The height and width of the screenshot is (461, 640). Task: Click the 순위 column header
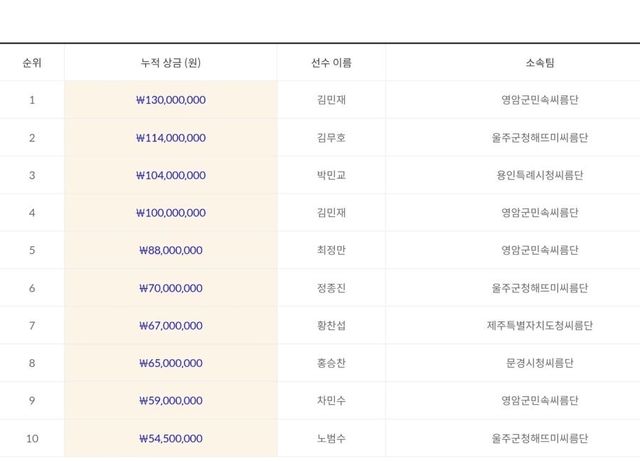pos(32,63)
